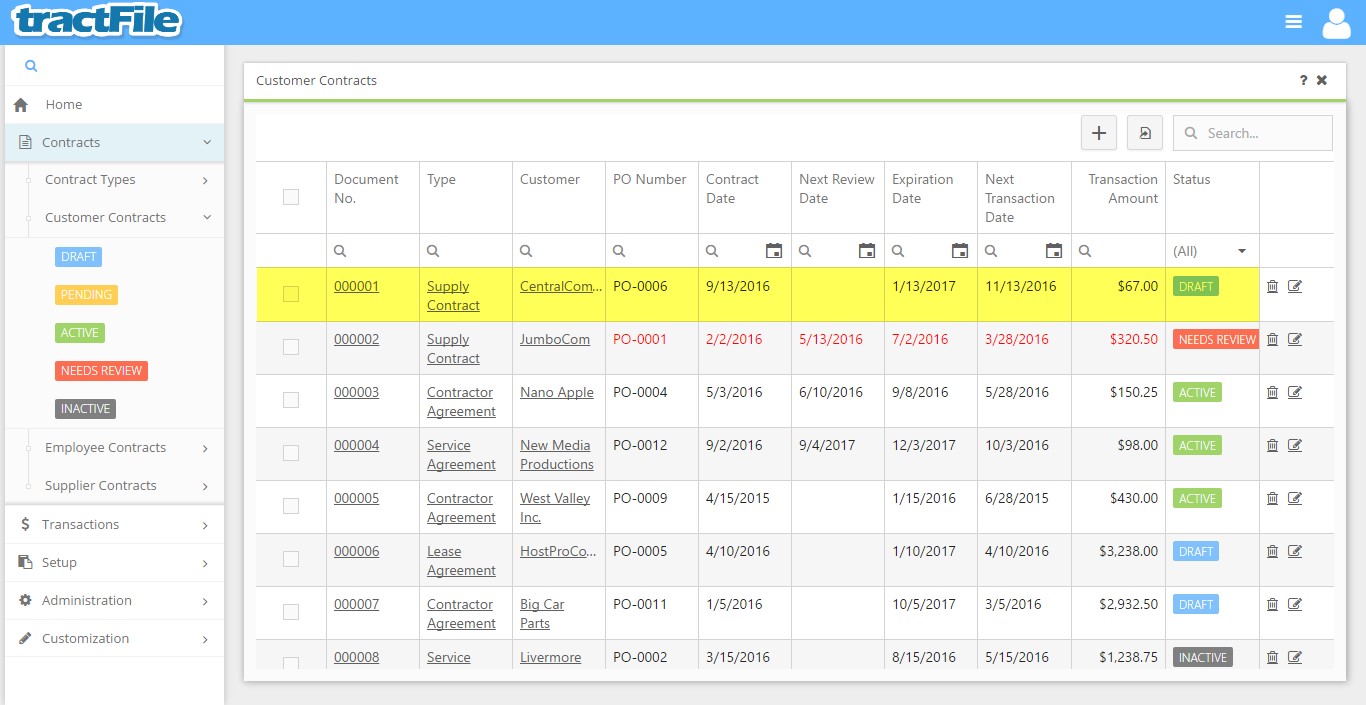This screenshot has width=1366, height=705.
Task: Click the Setup clipboard icon
Action: point(25,563)
